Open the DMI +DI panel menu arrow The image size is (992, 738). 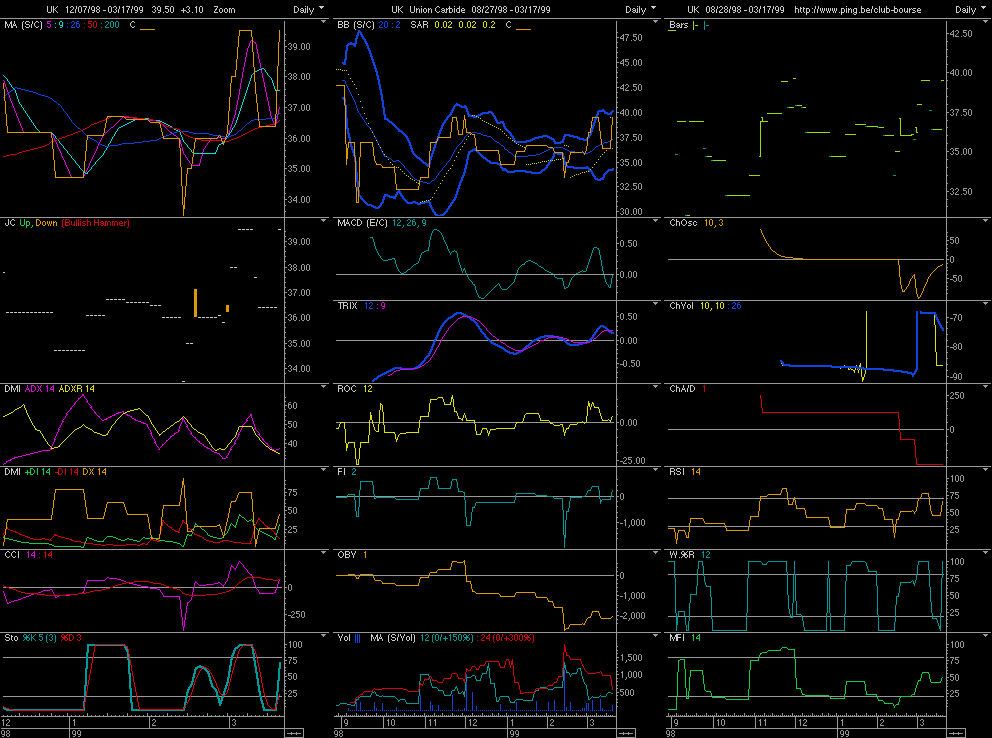(x=324, y=469)
